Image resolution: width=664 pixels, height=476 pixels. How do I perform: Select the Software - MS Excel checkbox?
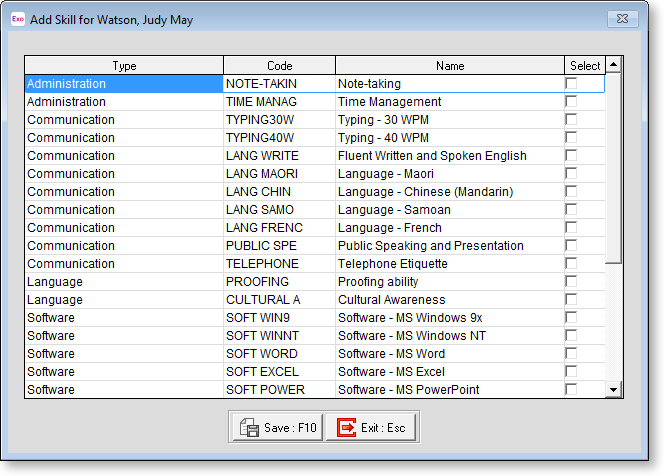tap(571, 372)
